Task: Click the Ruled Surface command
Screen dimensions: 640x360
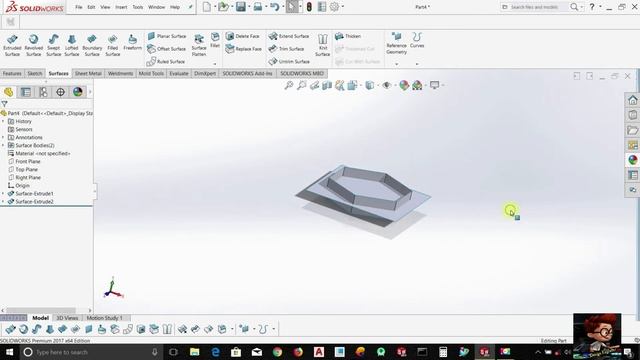Action: tap(166, 62)
